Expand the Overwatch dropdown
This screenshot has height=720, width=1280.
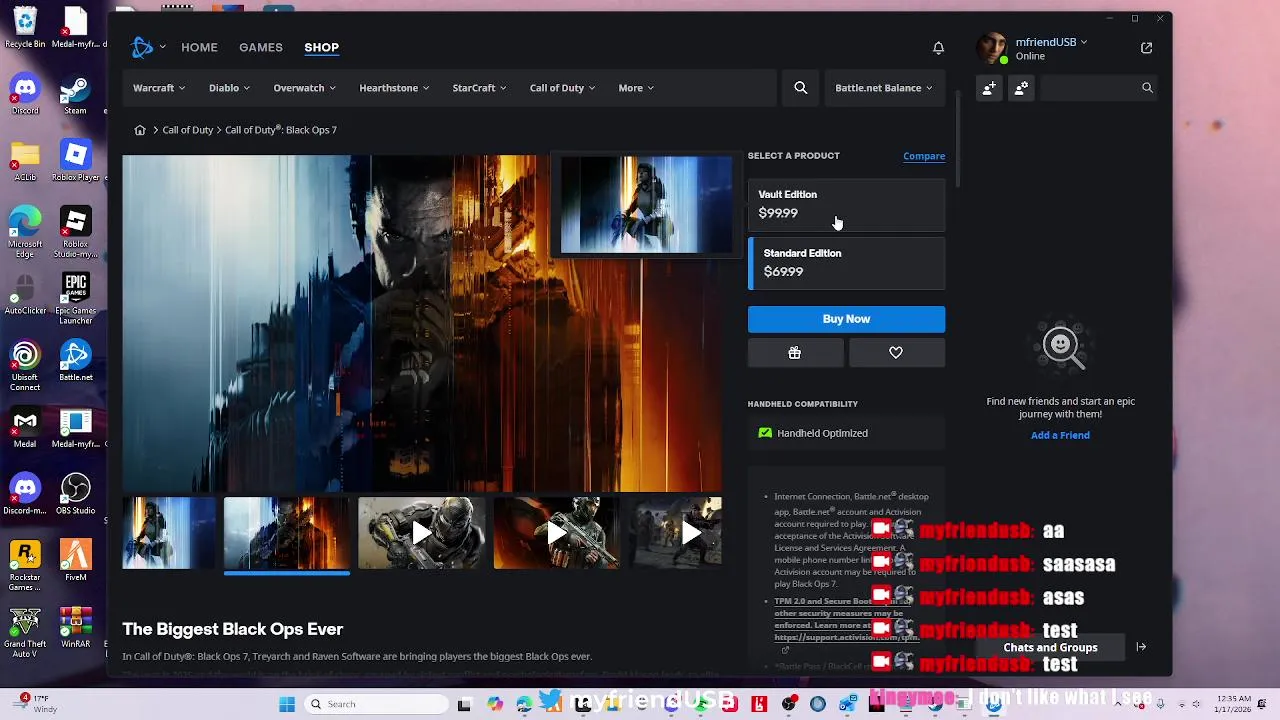(305, 88)
